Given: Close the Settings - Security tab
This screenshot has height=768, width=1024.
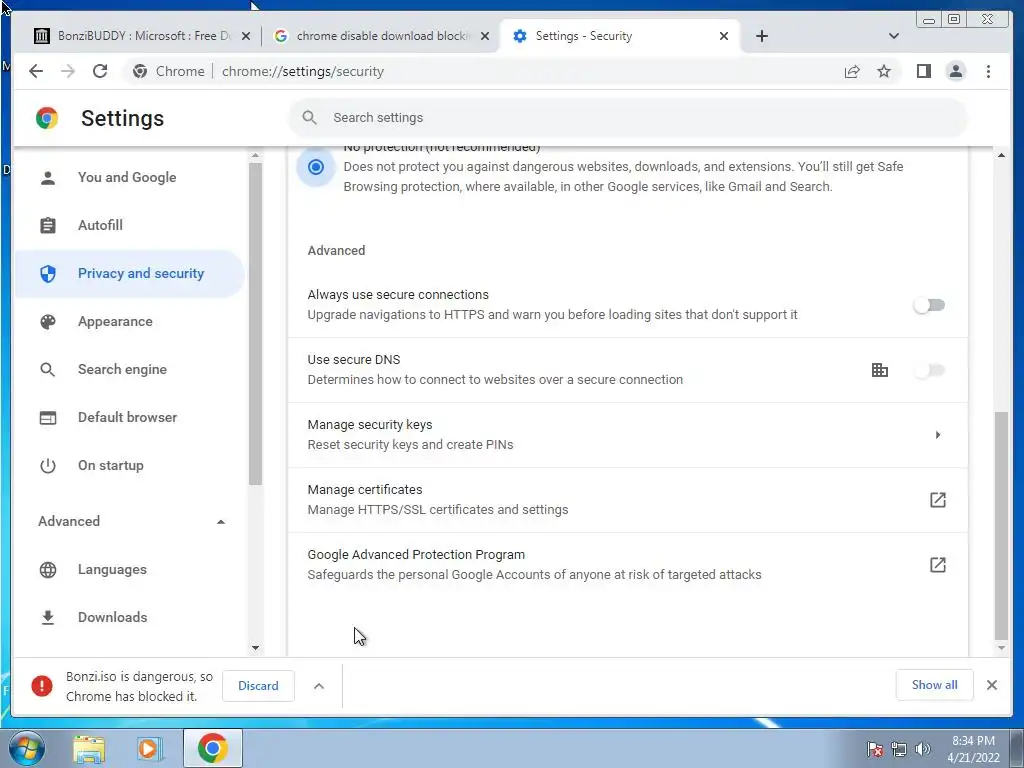Looking at the screenshot, I should 724,36.
